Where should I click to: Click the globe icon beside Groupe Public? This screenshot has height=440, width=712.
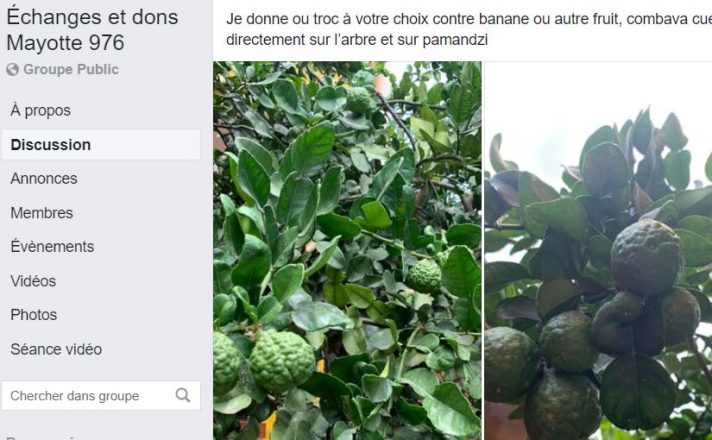click(x=13, y=69)
